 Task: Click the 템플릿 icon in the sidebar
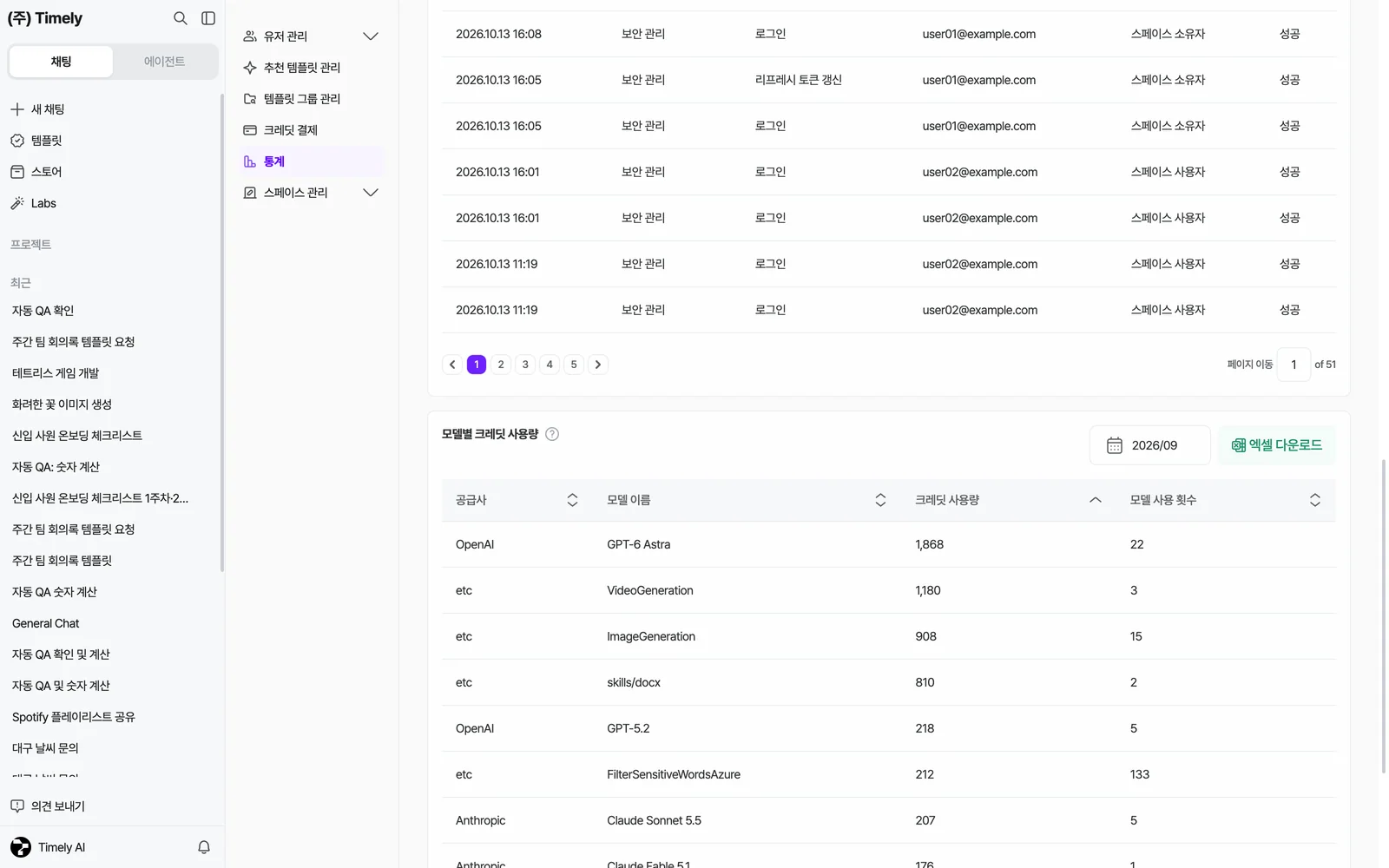[x=17, y=141]
